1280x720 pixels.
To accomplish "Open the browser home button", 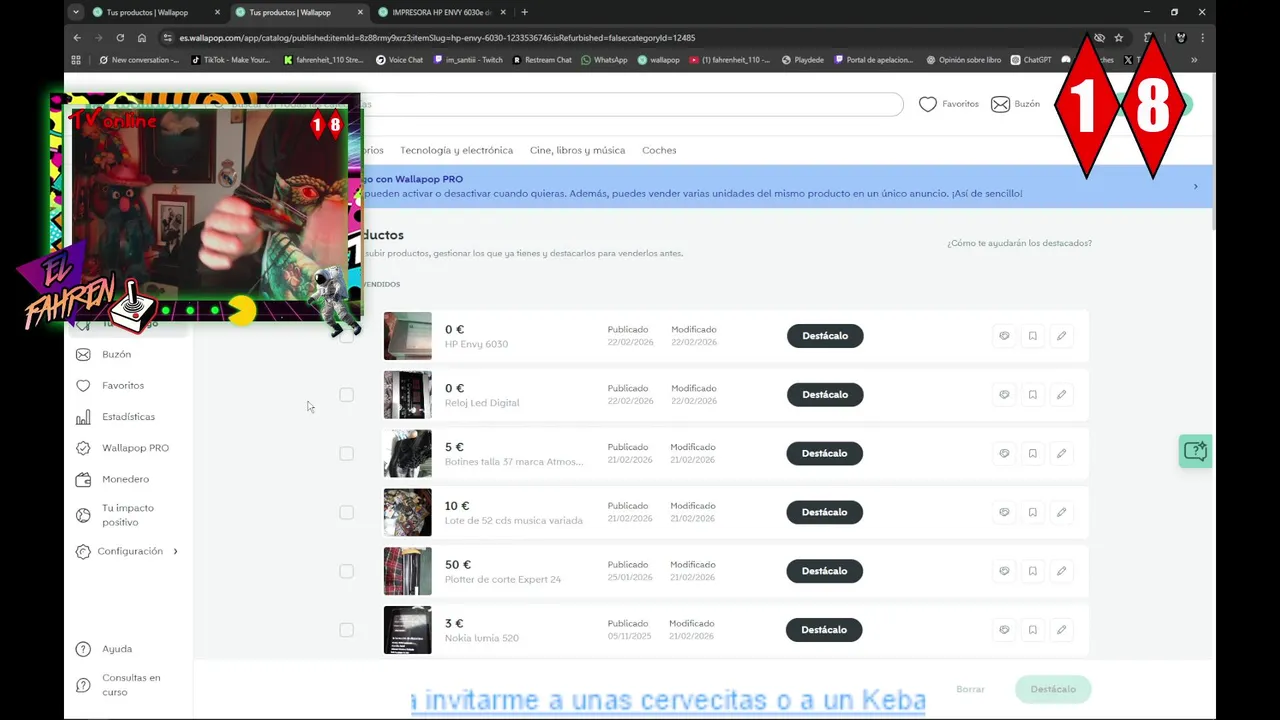I will click(142, 38).
